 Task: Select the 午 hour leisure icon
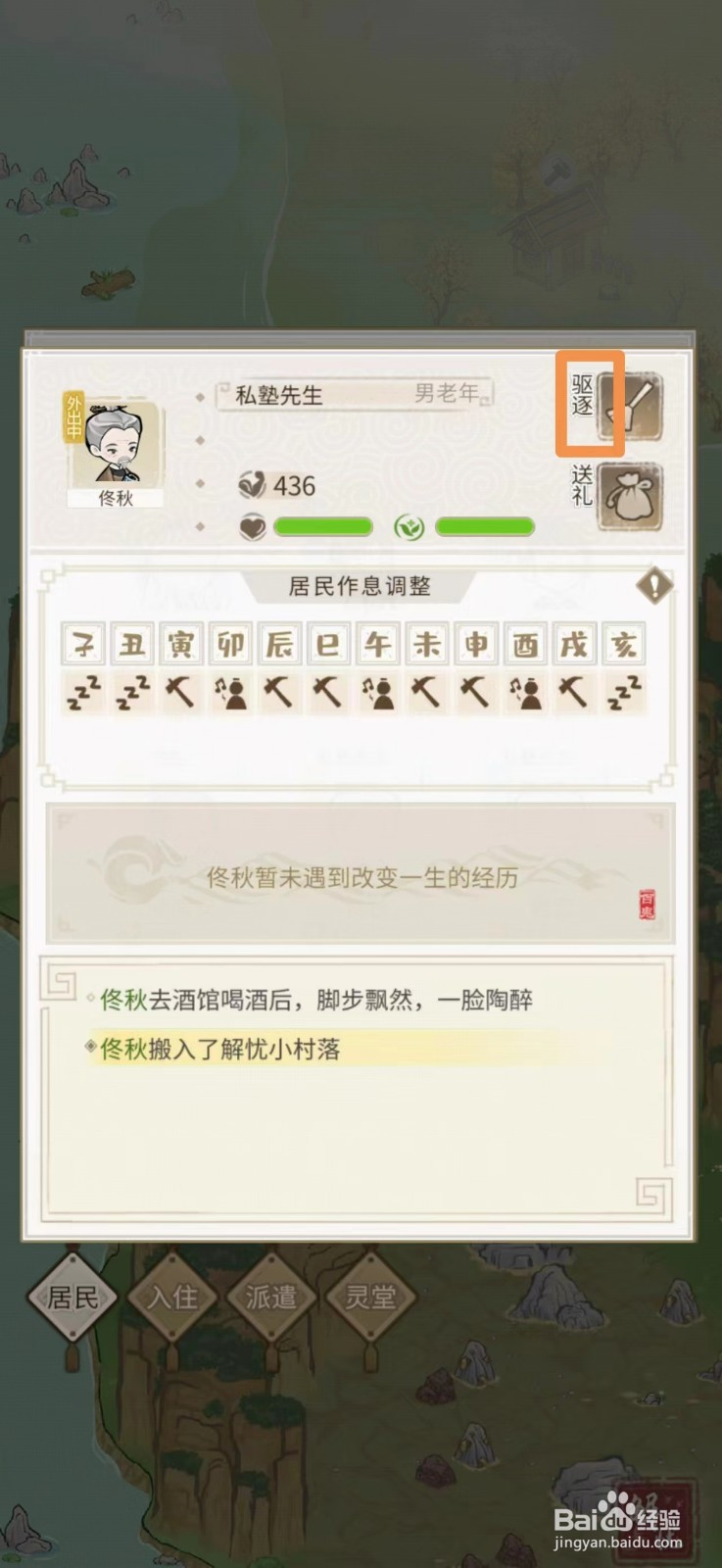click(x=378, y=694)
